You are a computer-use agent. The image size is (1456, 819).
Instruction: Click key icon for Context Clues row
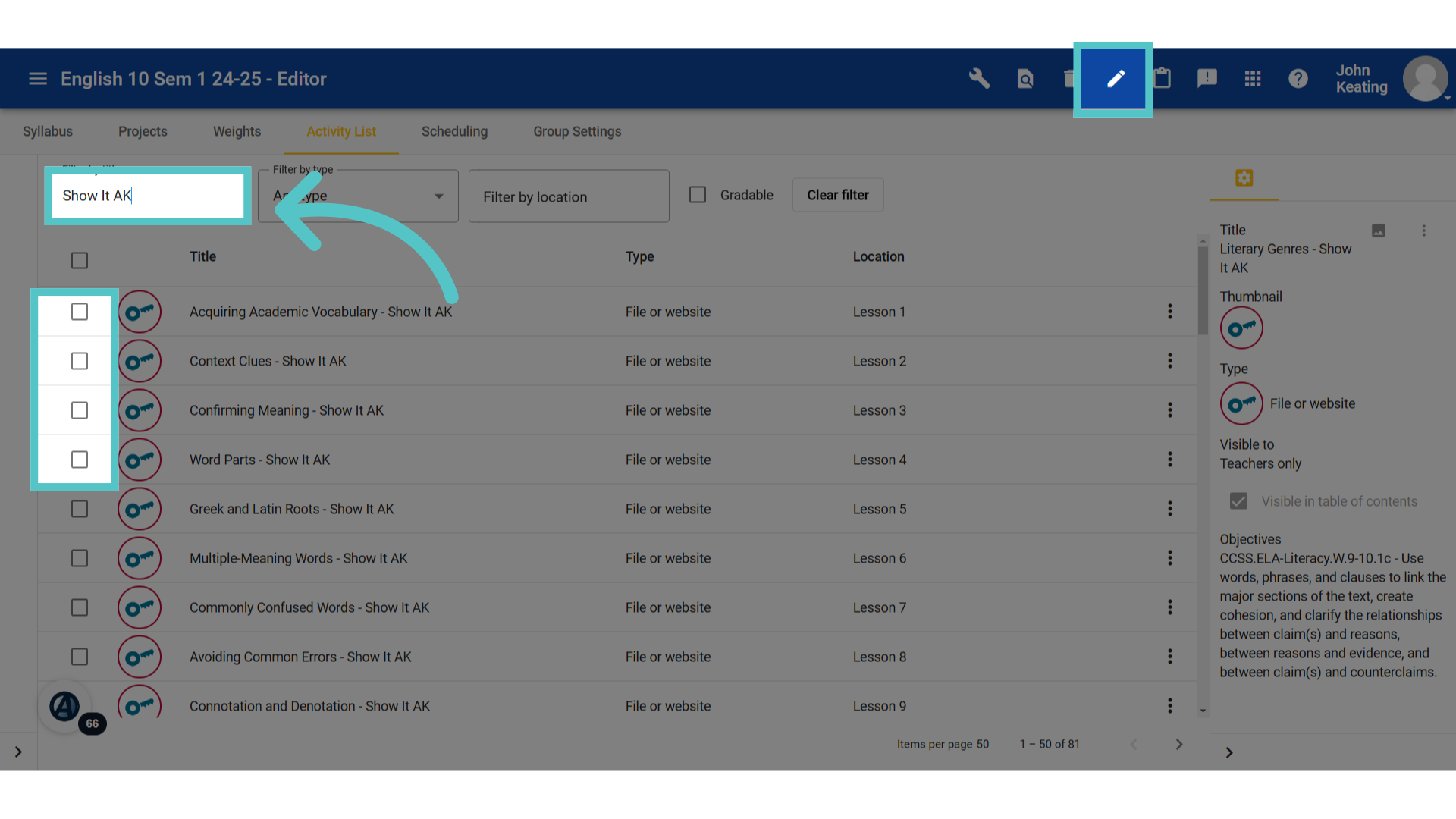point(140,361)
